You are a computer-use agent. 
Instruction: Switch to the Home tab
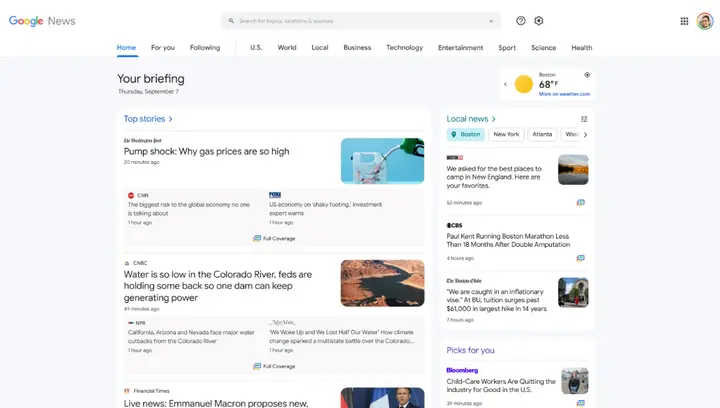point(126,48)
